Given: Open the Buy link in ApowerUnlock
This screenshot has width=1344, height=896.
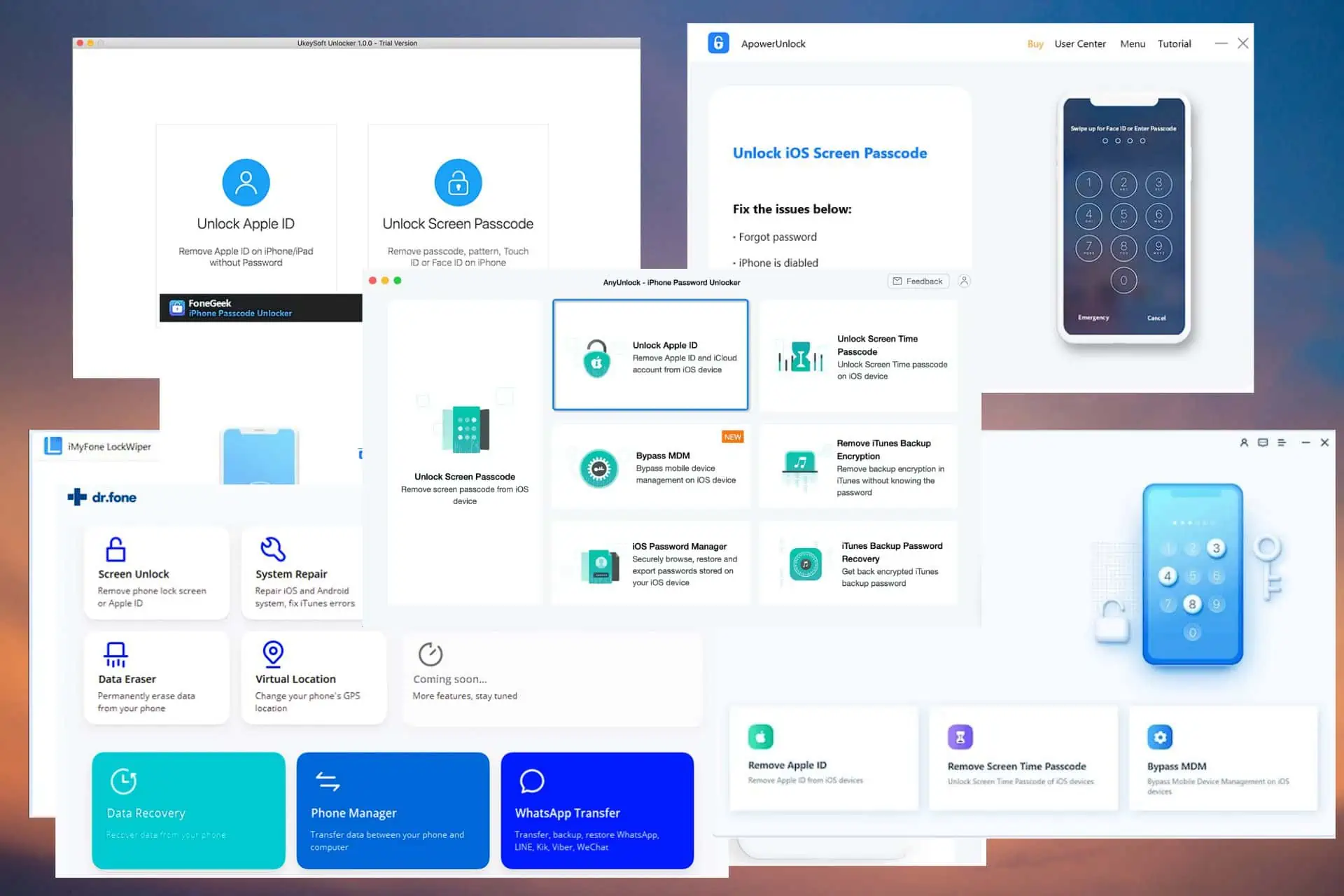Looking at the screenshot, I should (x=1035, y=44).
